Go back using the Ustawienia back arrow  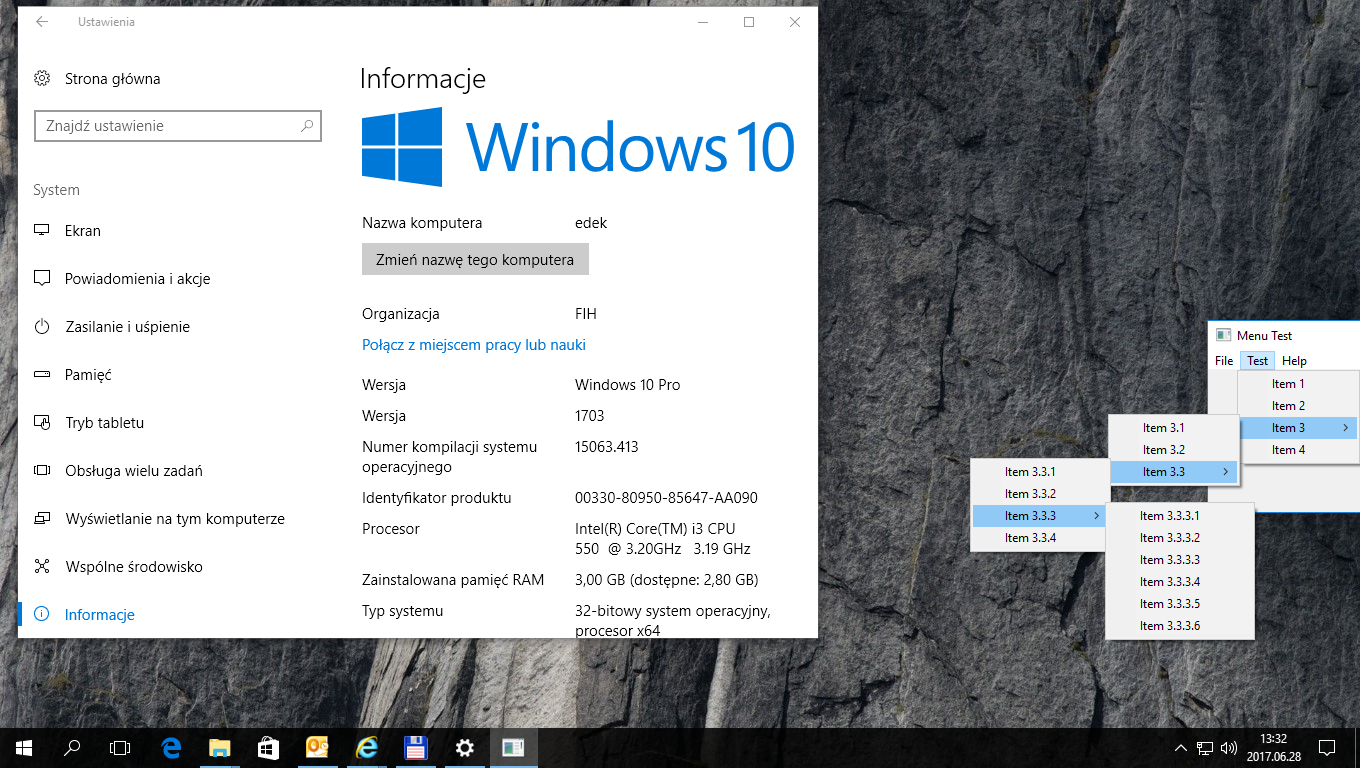pos(41,22)
